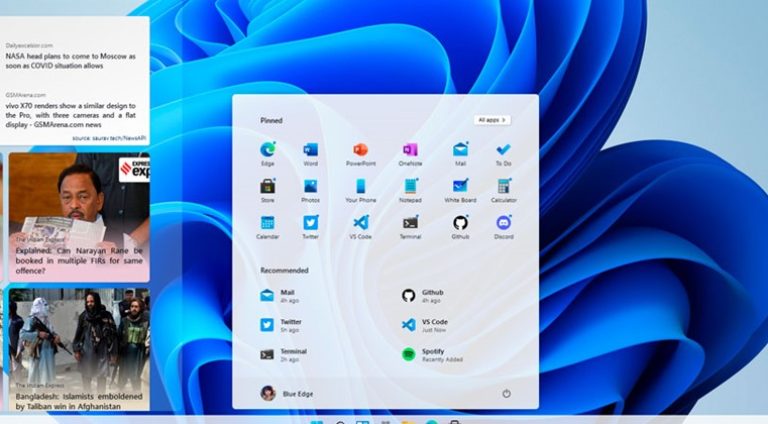Open the Edge pinned app
This screenshot has height=424, width=768.
point(267,154)
